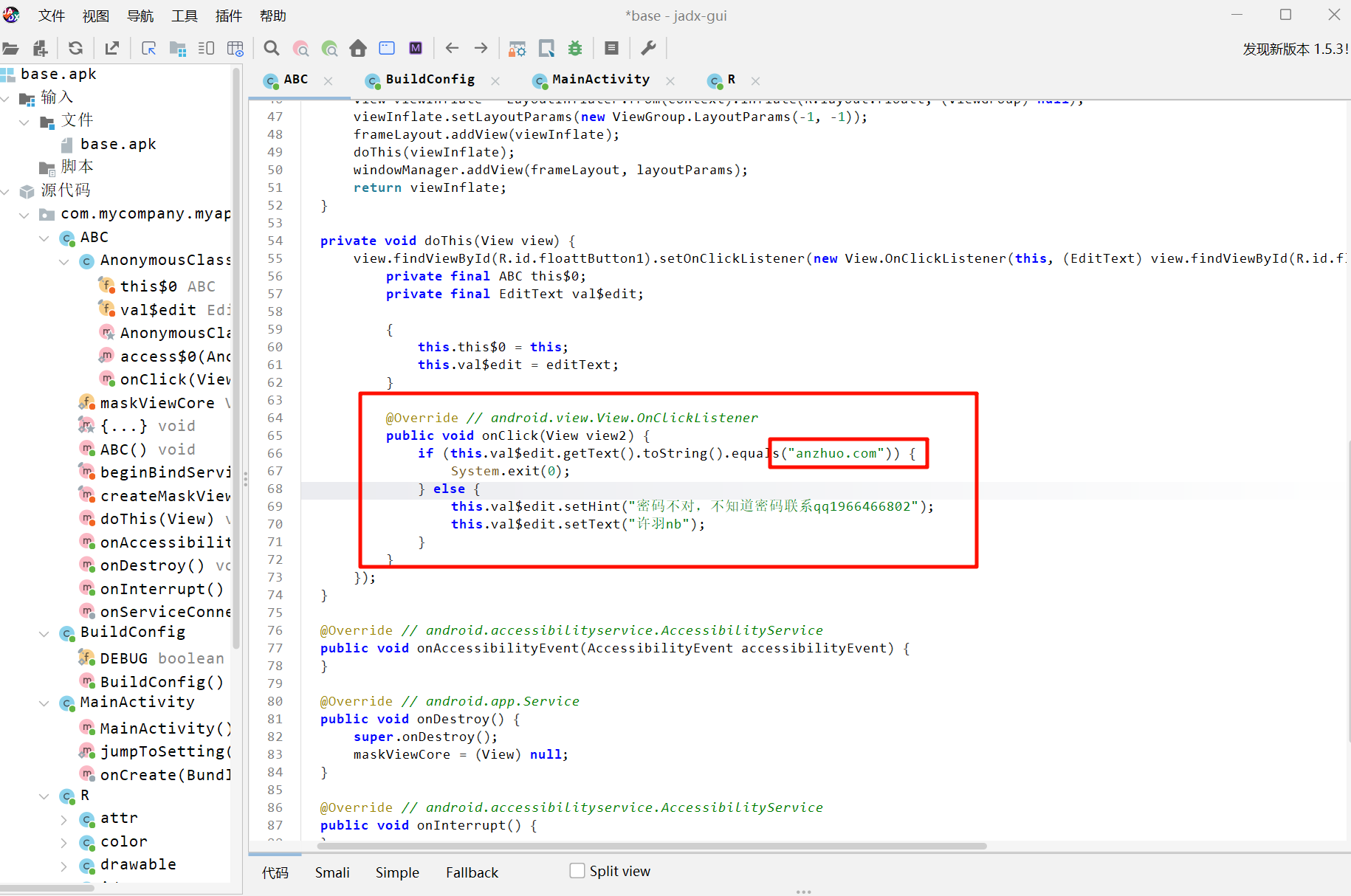Switch to the Smali view
Viewport: 1351px width, 896px height.
click(332, 872)
